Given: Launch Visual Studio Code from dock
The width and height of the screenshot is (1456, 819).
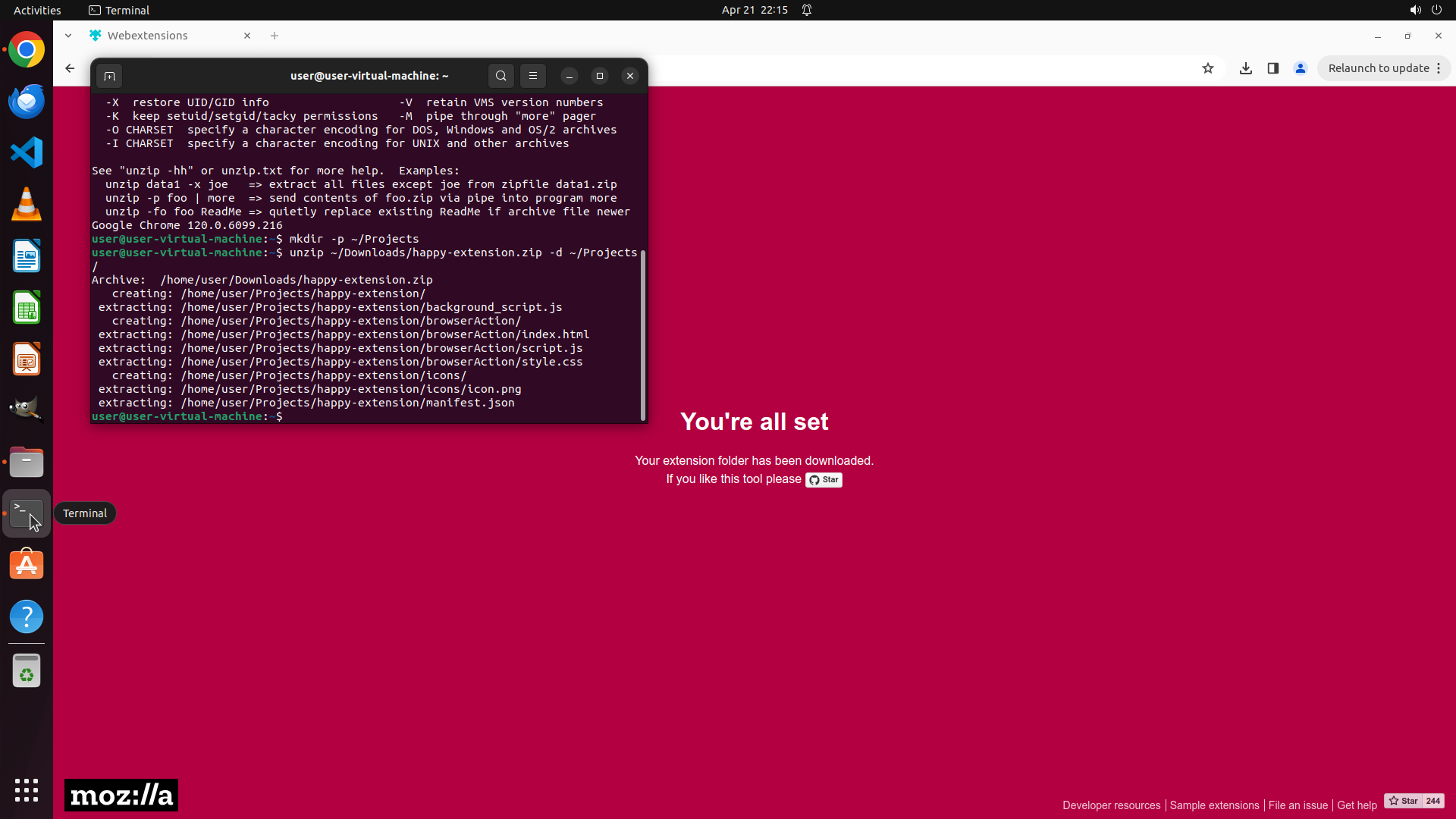Looking at the screenshot, I should [x=27, y=152].
